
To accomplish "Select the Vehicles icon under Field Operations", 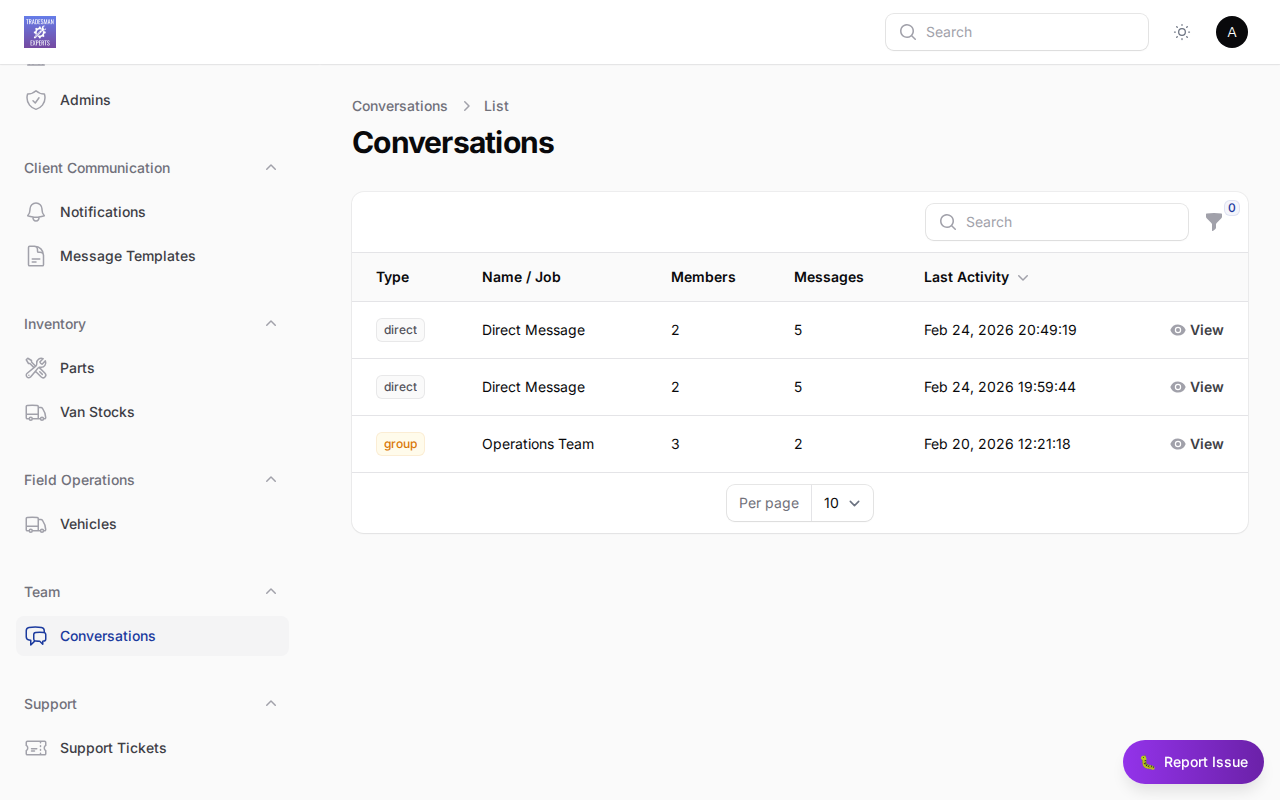I will click(x=36, y=524).
